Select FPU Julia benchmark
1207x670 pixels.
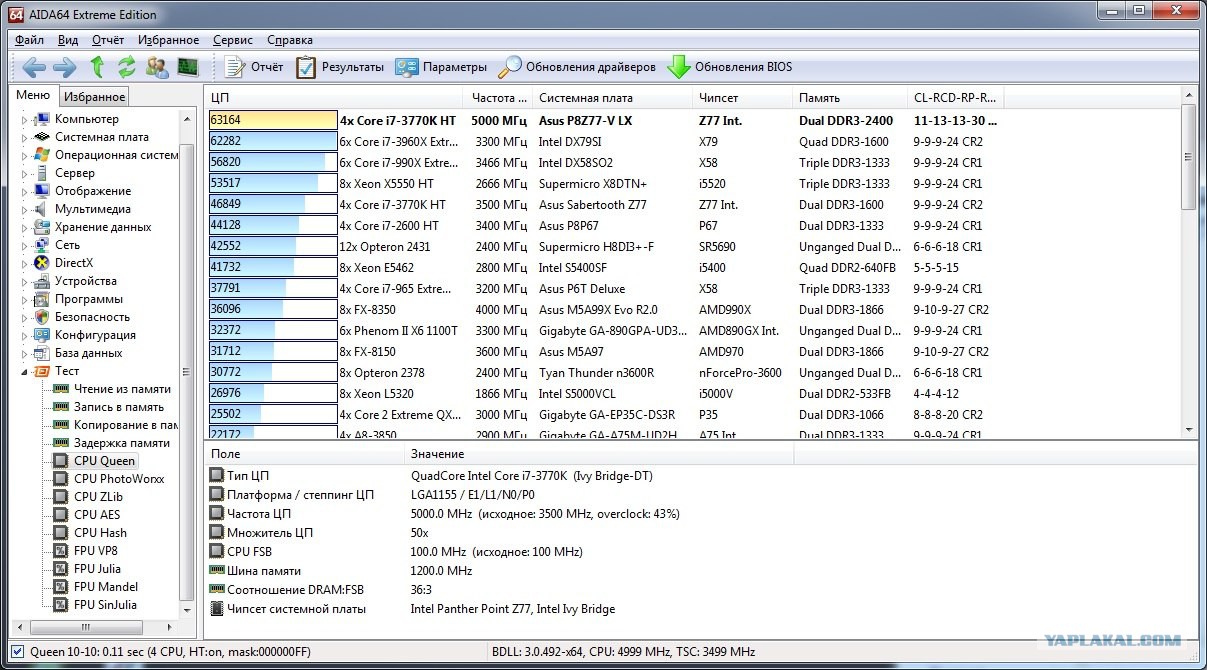(97, 569)
